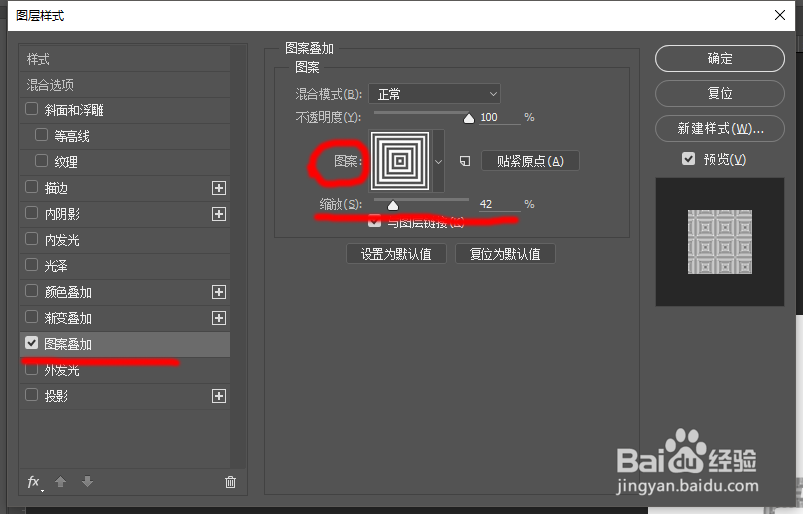Screen dimensions: 803x514
Task: Enable the 内发光 checkbox
Action: [x=32, y=239]
